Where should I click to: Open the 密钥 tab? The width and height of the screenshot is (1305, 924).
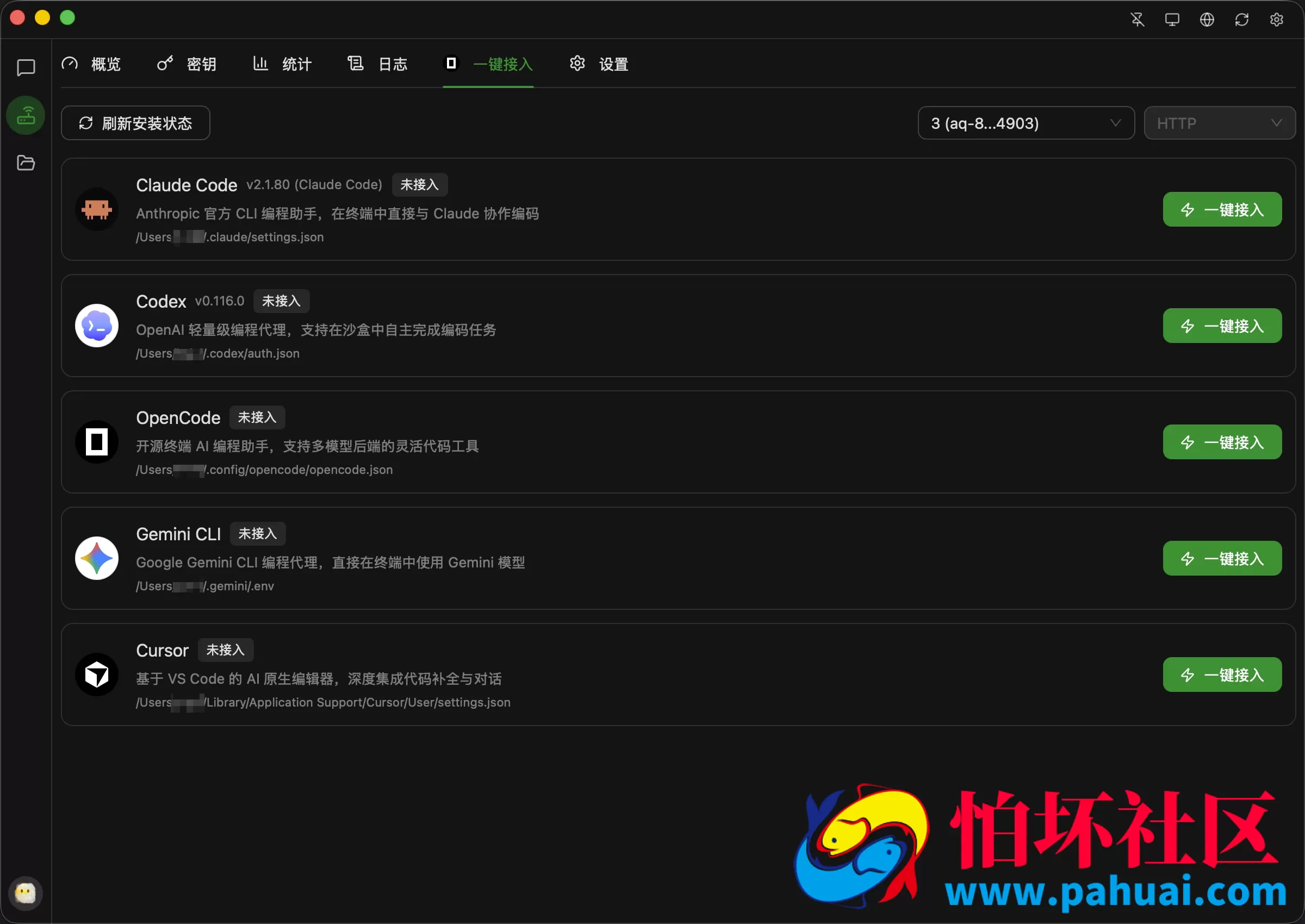click(187, 64)
